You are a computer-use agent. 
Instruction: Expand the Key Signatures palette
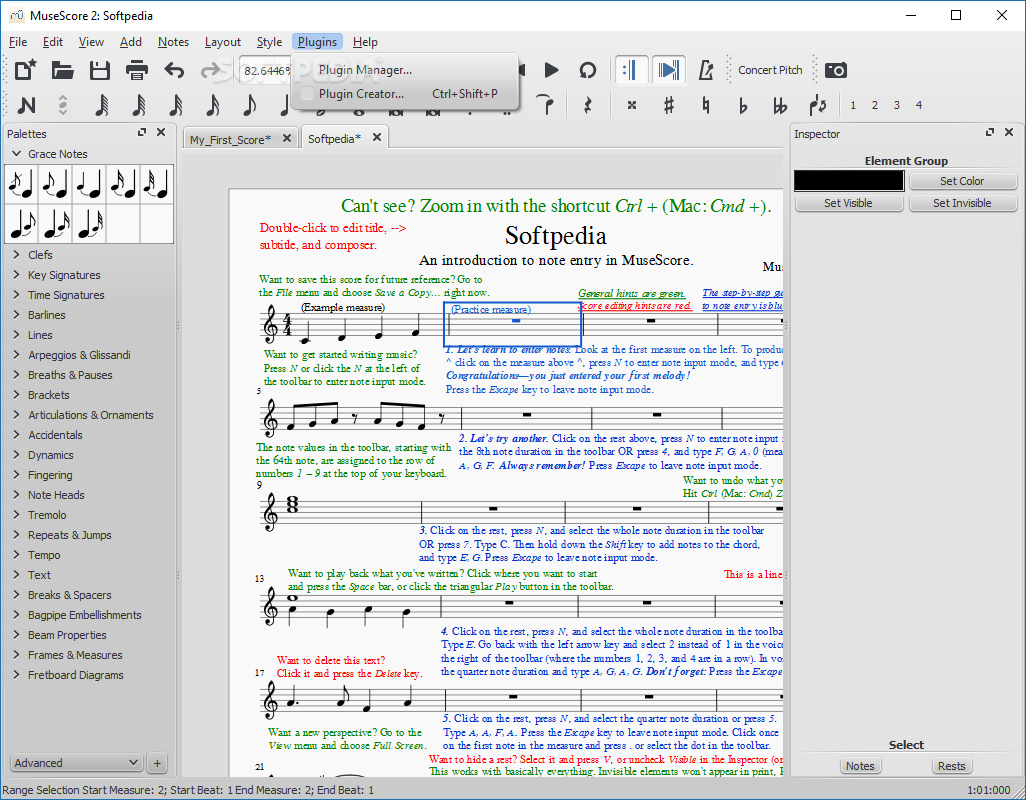[17, 275]
